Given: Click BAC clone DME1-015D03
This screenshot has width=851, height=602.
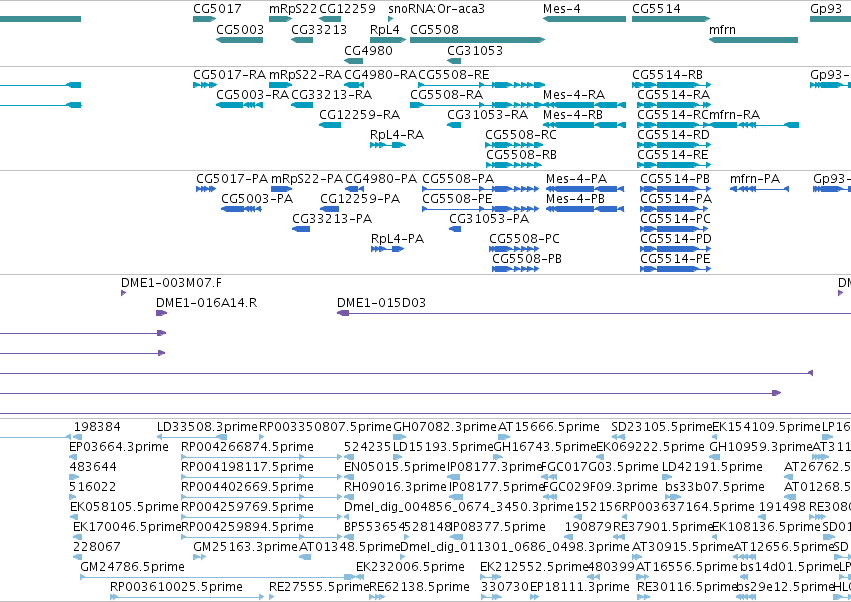Looking at the screenshot, I should (x=594, y=313).
